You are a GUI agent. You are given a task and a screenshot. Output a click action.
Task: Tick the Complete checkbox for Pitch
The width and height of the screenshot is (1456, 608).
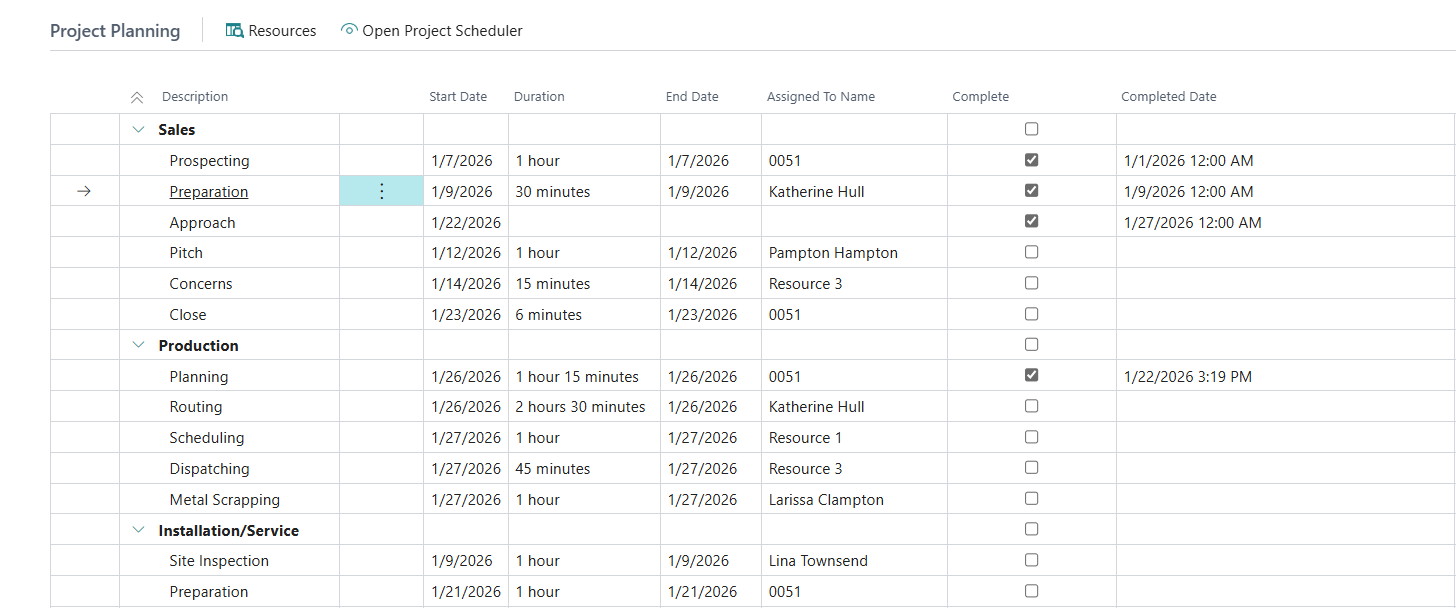coord(1031,252)
